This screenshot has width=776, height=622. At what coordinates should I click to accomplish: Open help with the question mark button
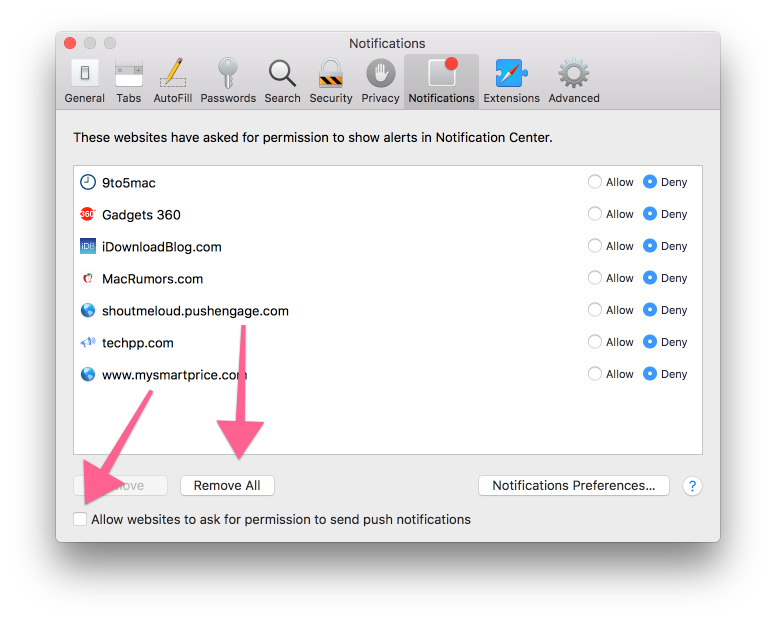[692, 486]
